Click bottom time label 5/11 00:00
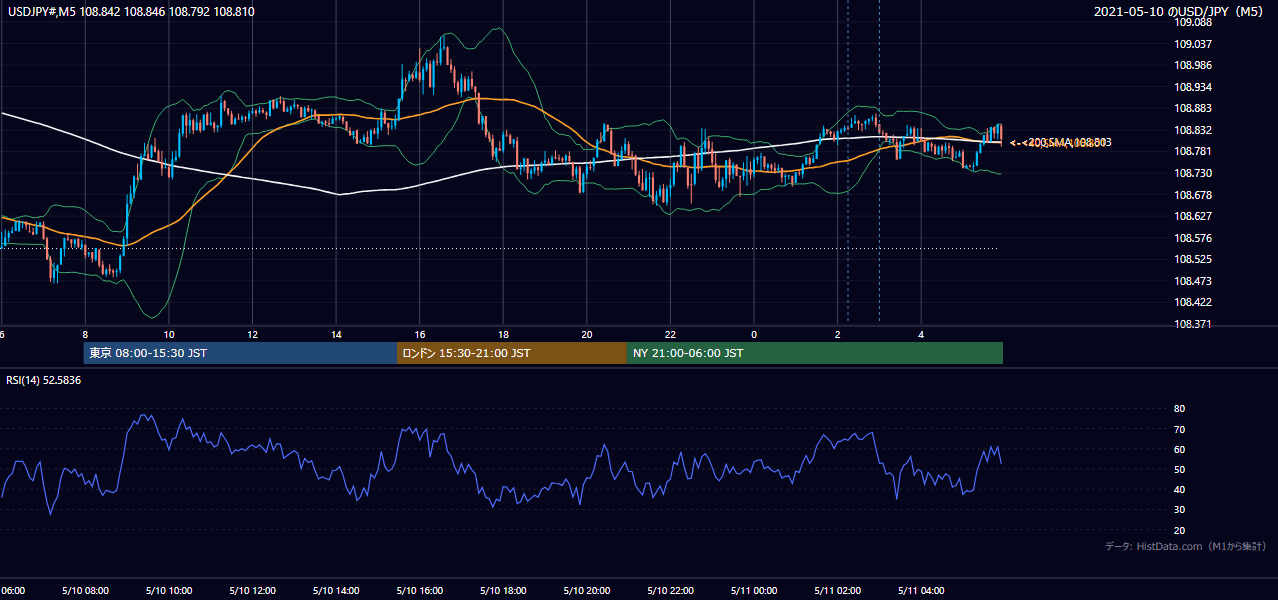This screenshot has height=600, width=1278. [753, 591]
